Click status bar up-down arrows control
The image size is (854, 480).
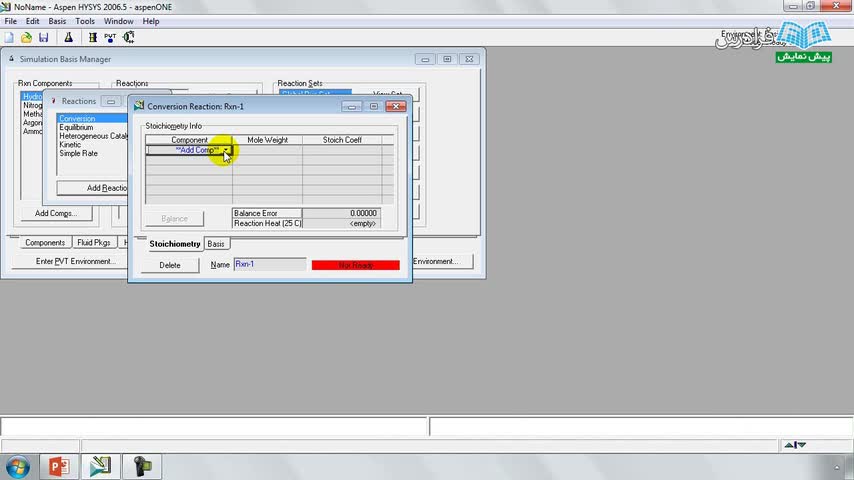click(x=795, y=445)
